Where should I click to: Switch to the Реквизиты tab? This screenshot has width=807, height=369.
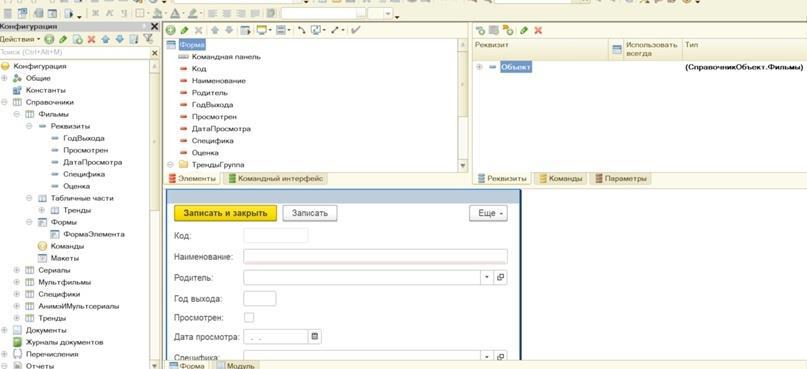pyautogui.click(x=503, y=179)
